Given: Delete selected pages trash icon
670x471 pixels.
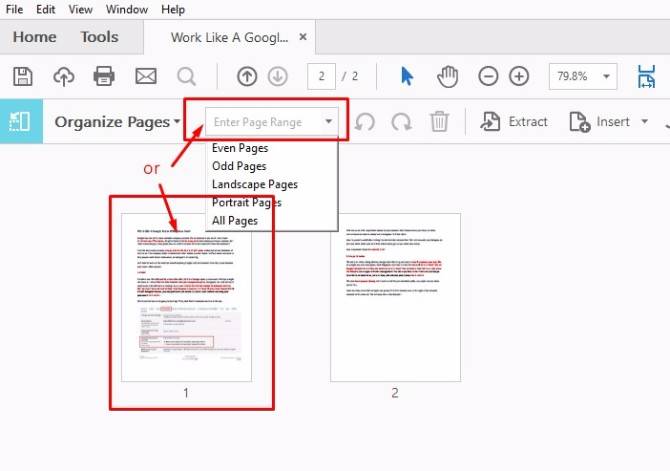Looking at the screenshot, I should click(439, 121).
